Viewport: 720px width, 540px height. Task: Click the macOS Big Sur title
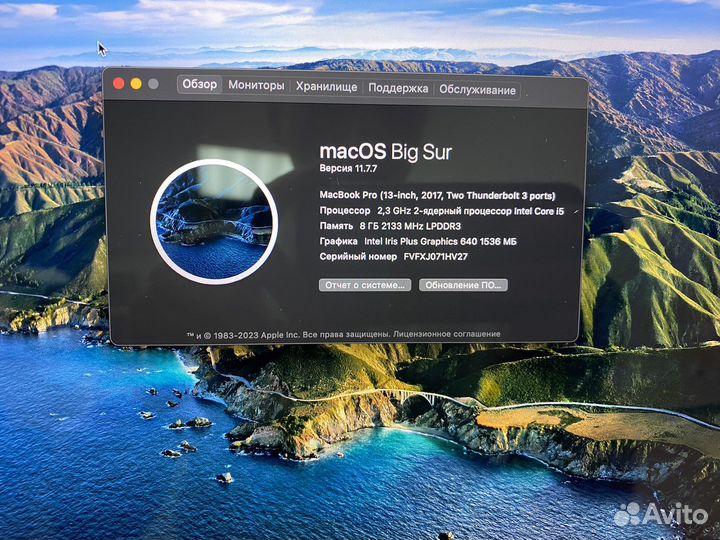(x=386, y=152)
